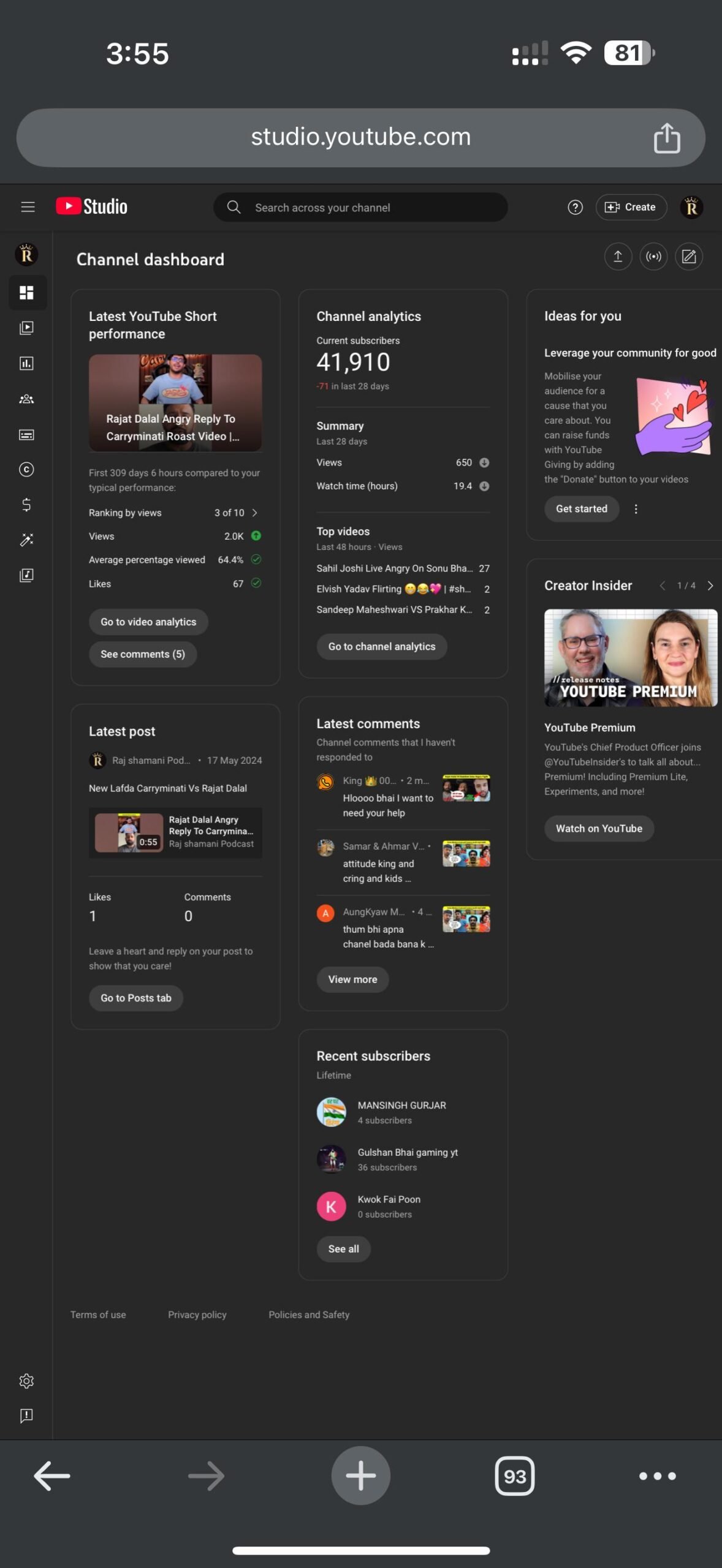Open the help question mark icon

click(575, 208)
